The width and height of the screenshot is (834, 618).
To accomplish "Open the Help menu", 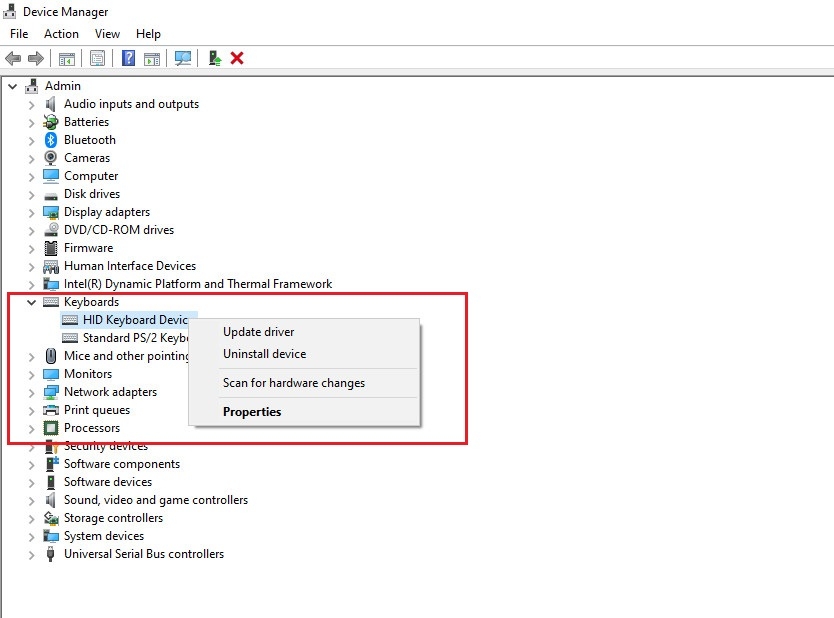I will [148, 34].
